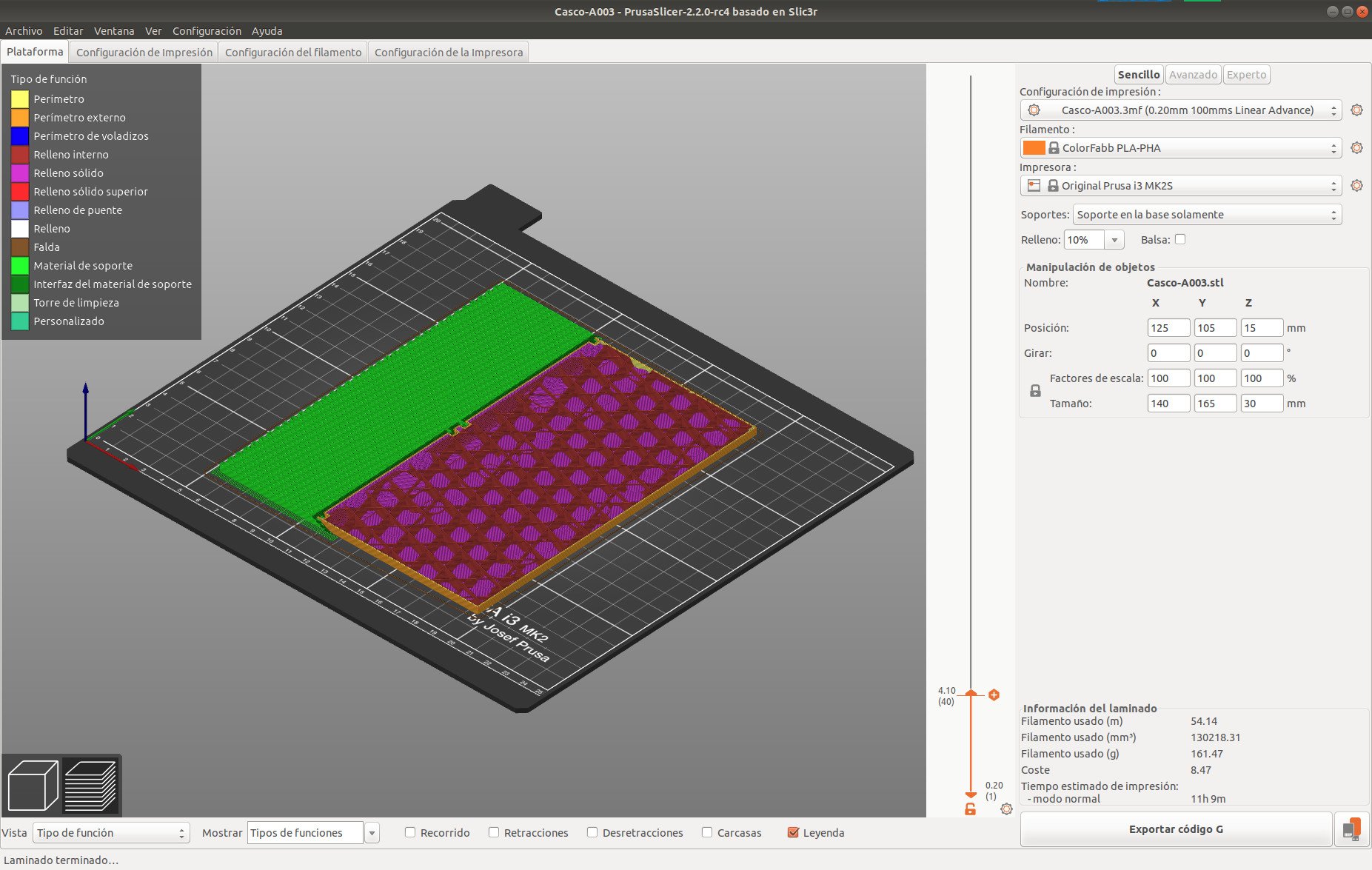The height and width of the screenshot is (870, 1372).
Task: Open the Configuración de impresión profile dropdown
Action: [1181, 110]
